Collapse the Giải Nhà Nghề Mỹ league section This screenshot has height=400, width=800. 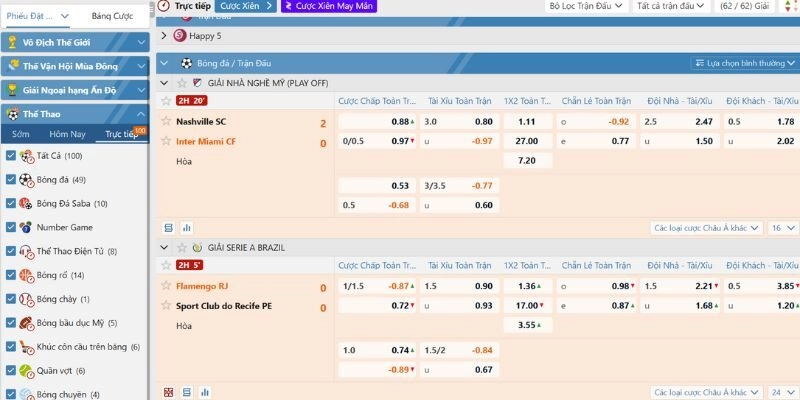pyautogui.click(x=164, y=82)
